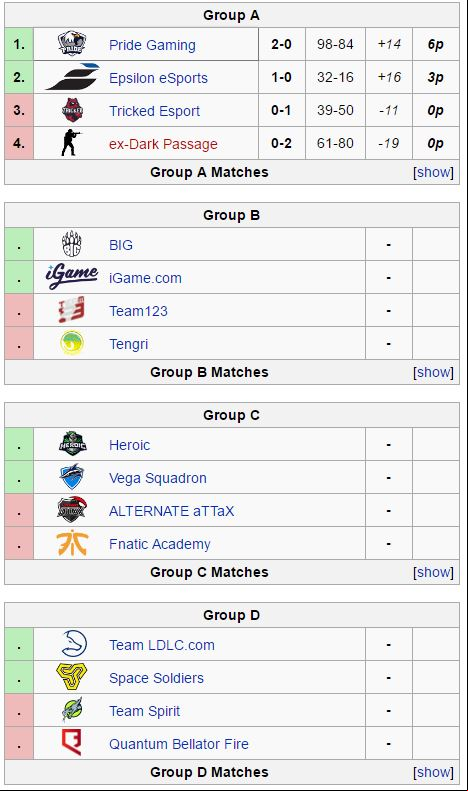Click the iGame logo image
This screenshot has width=468, height=791.
(x=72, y=277)
